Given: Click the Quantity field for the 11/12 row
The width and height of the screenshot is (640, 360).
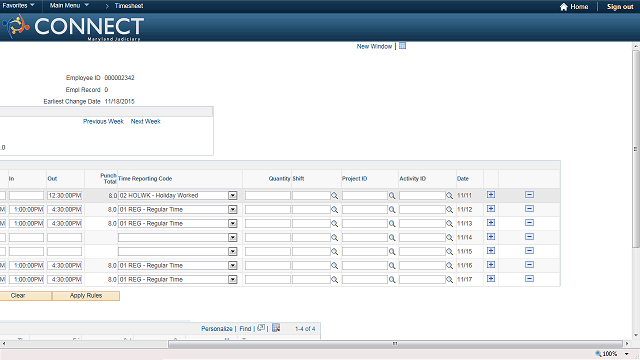Looking at the screenshot, I should tap(268, 210).
